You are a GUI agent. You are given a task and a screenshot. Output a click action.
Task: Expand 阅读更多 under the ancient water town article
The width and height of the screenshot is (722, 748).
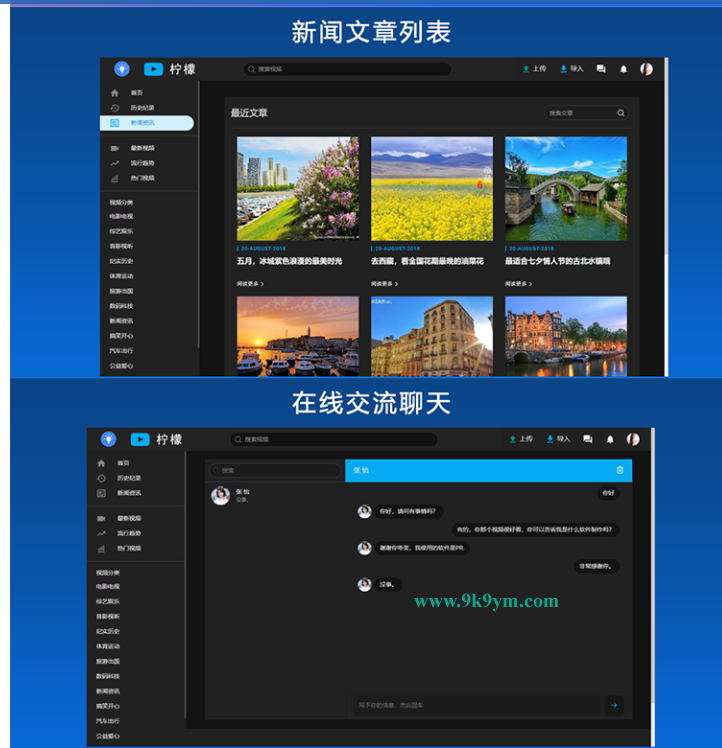[x=518, y=284]
